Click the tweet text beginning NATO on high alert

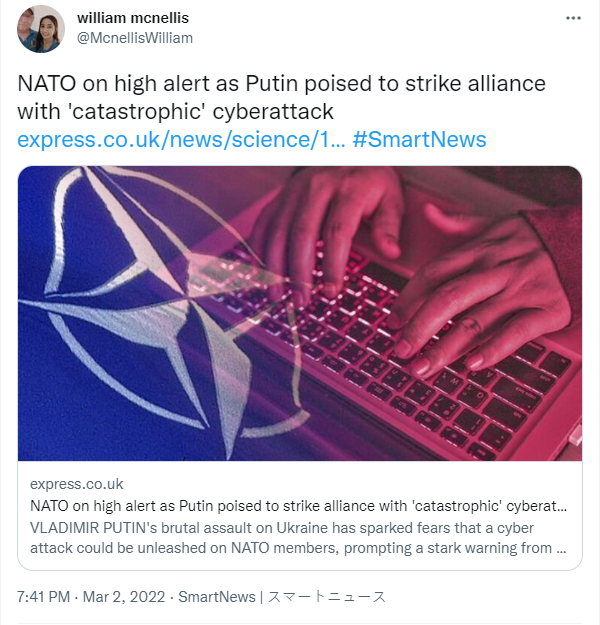[x=280, y=82]
